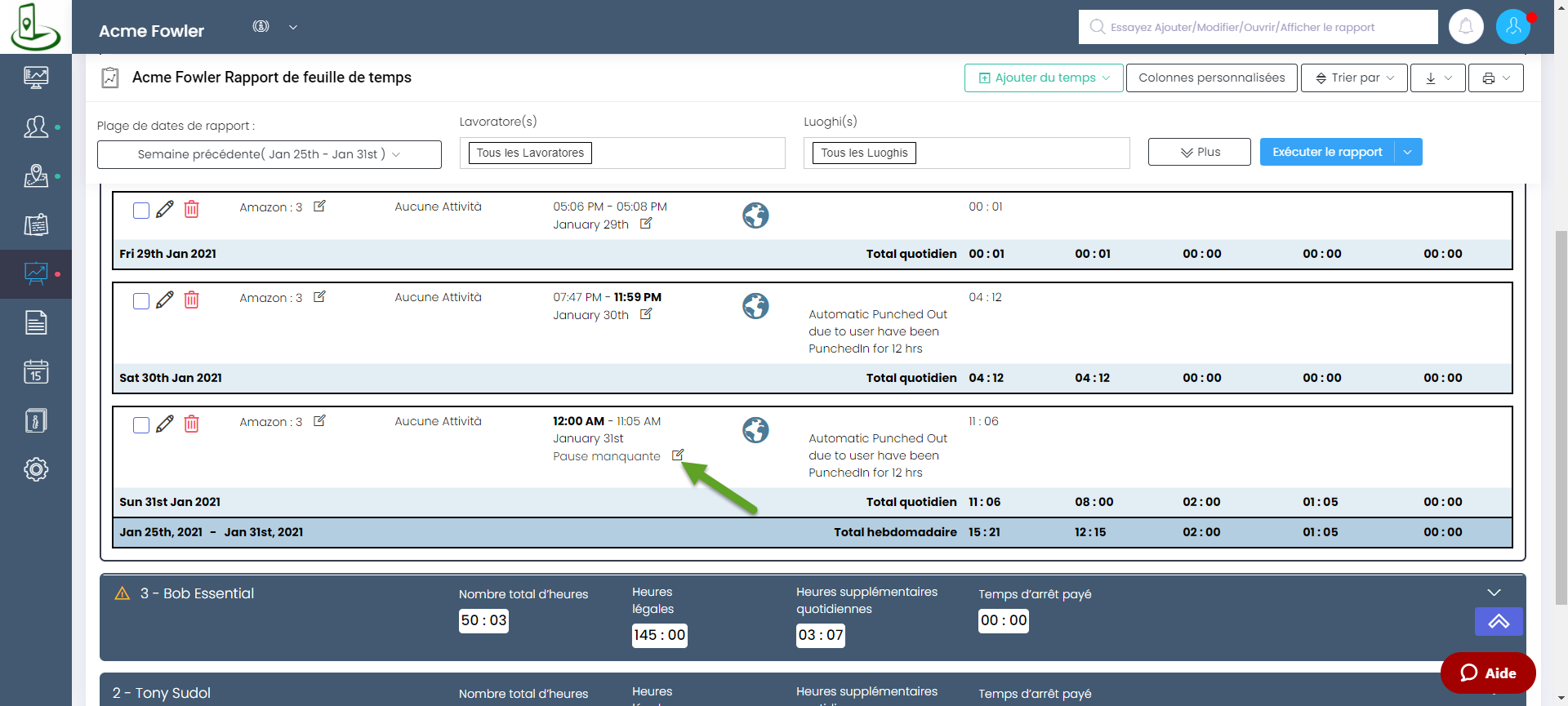Image resolution: width=1568 pixels, height=706 pixels.
Task: Select checkbox for January 29th entry
Action: point(141,211)
